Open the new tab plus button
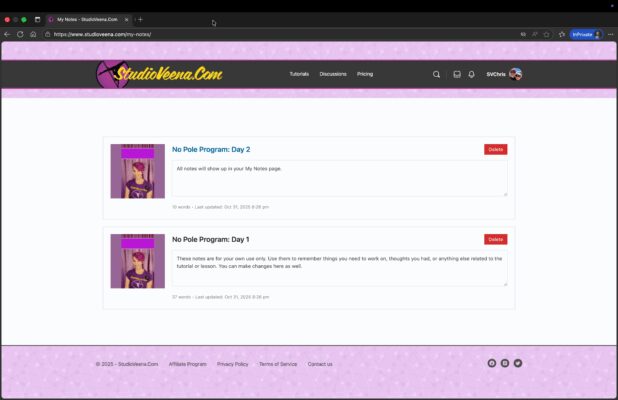This screenshot has height=400, width=618. tap(140, 19)
